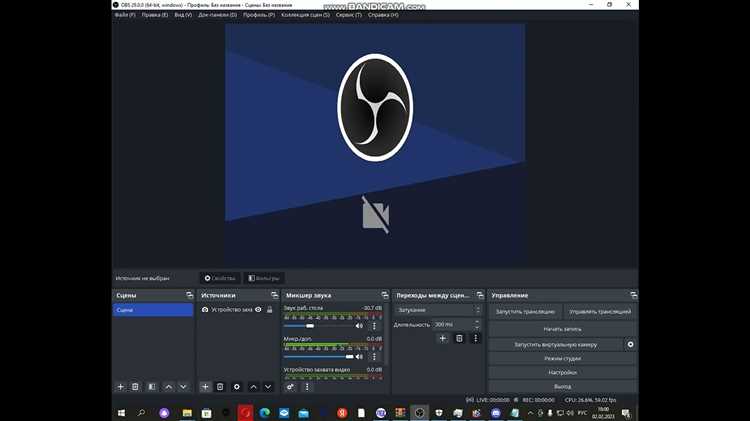The image size is (750, 421).
Task: Move the source up in Sources panel
Action: [x=254, y=387]
